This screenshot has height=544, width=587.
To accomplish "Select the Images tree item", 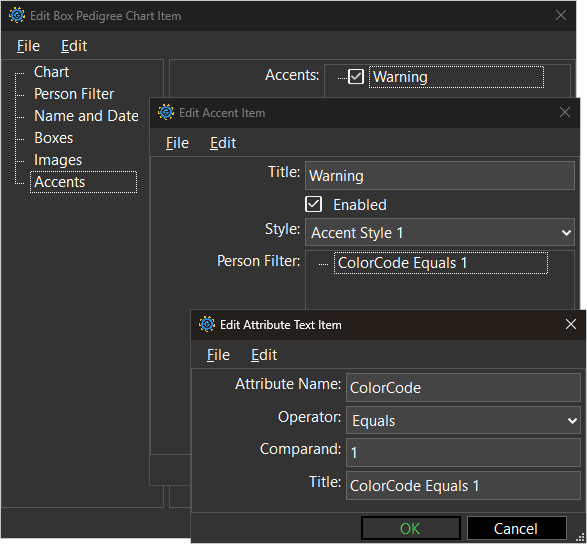I will (58, 160).
